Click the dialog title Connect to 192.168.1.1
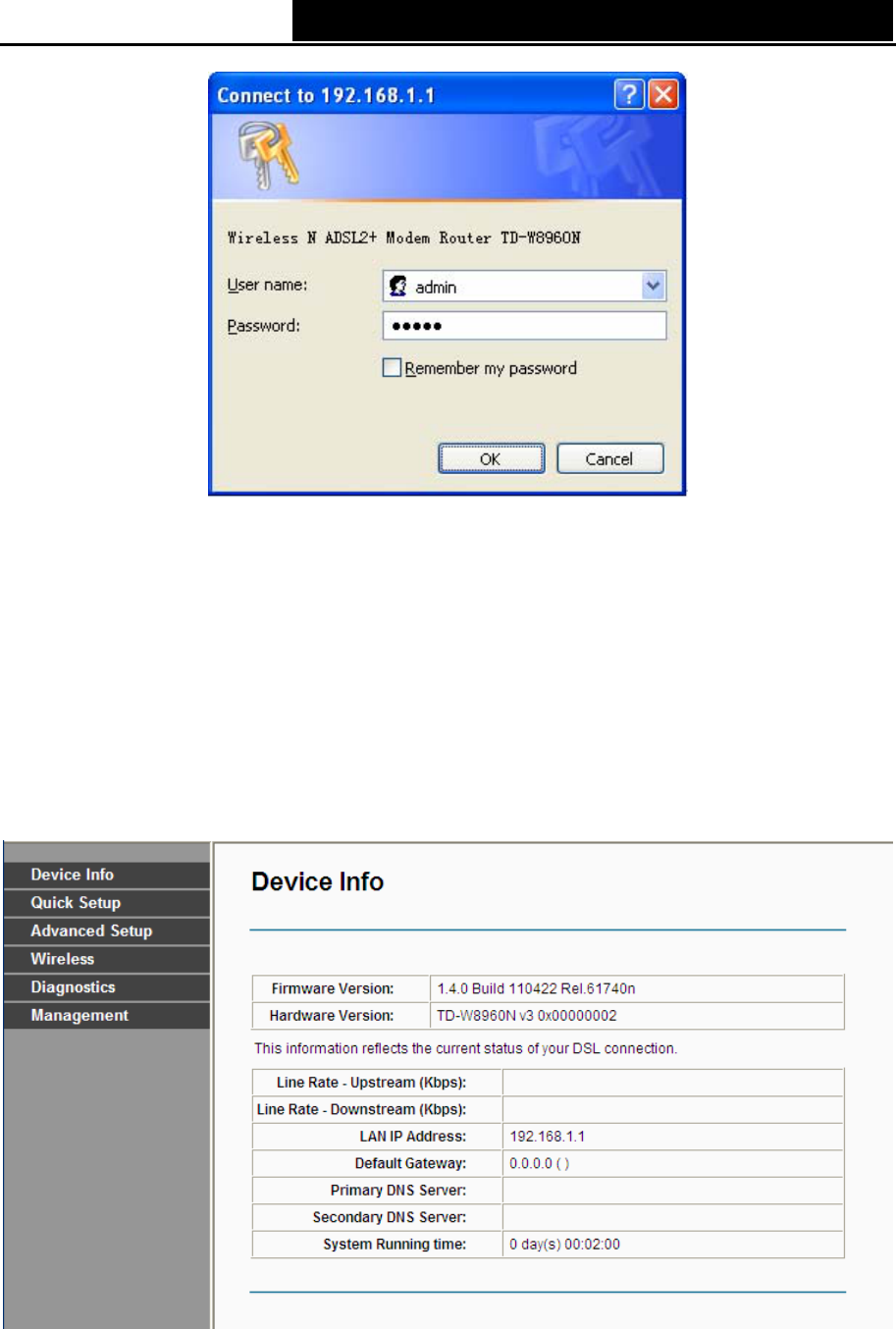Viewport: 896px width, 1329px height. pyautogui.click(x=326, y=95)
